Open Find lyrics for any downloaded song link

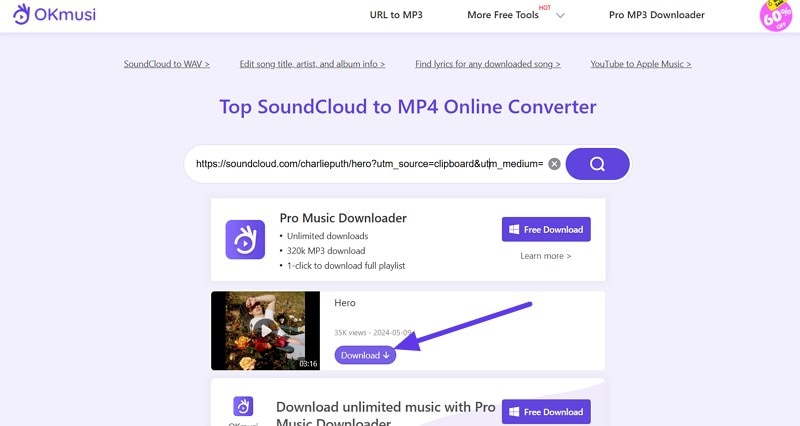(x=488, y=64)
